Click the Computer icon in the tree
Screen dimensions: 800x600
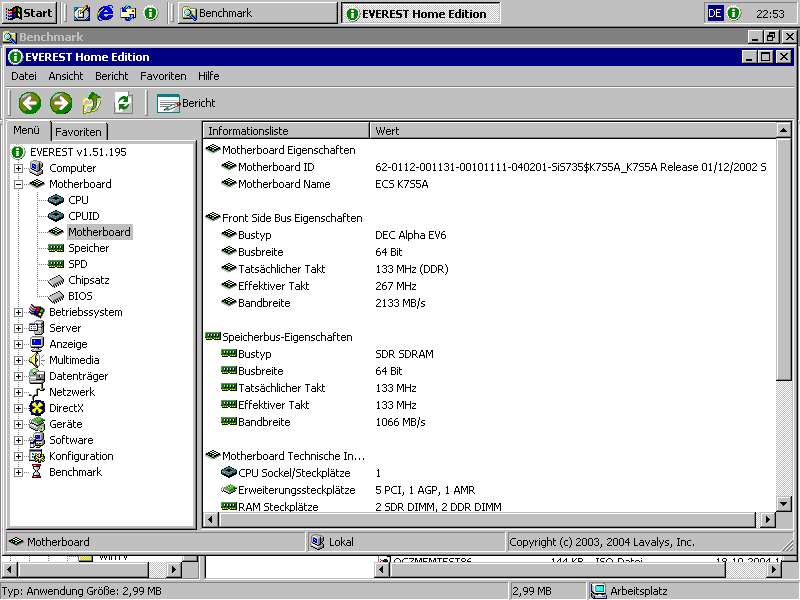point(36,168)
